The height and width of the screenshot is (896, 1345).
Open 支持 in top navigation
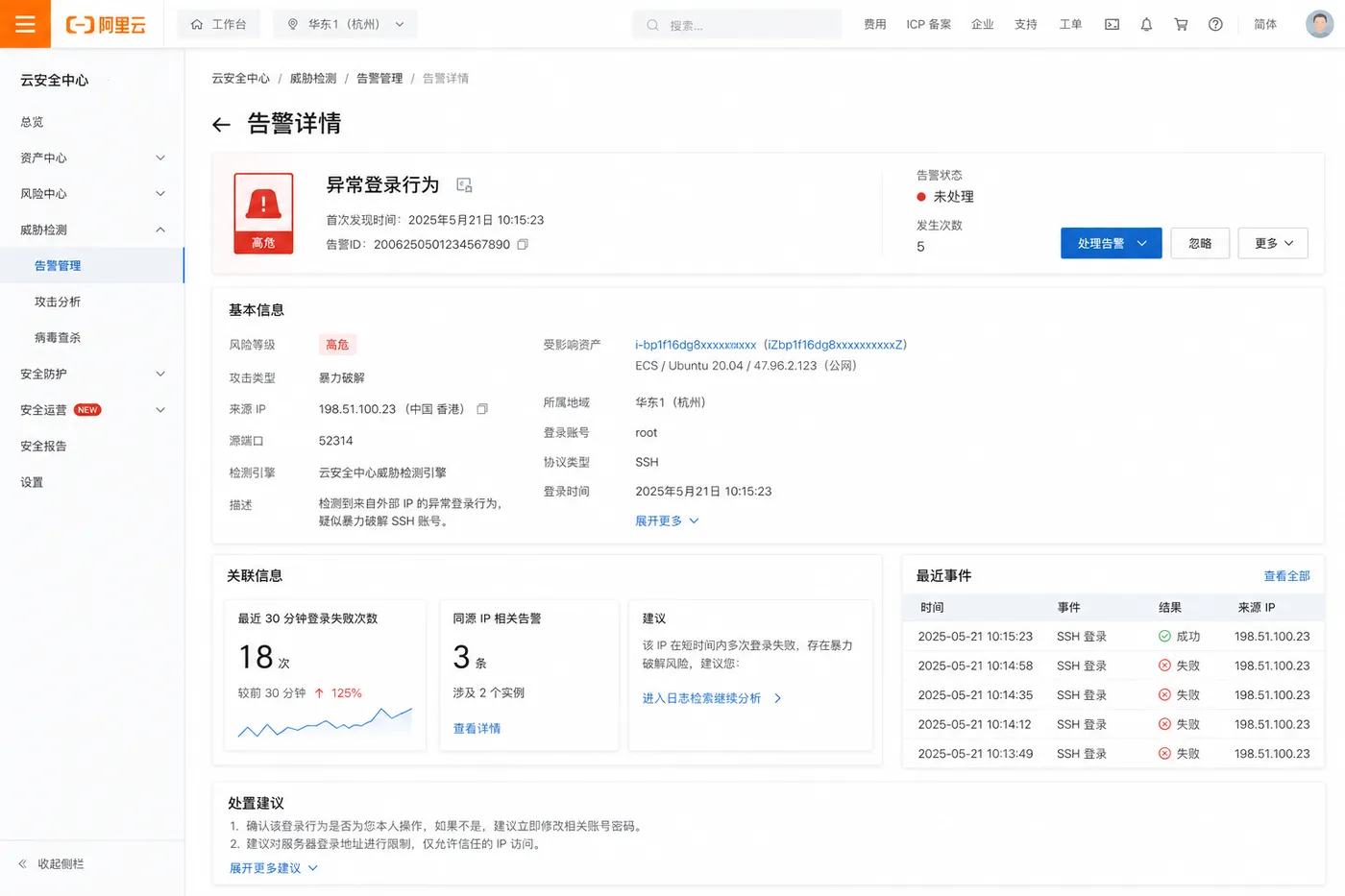pyautogui.click(x=1026, y=25)
